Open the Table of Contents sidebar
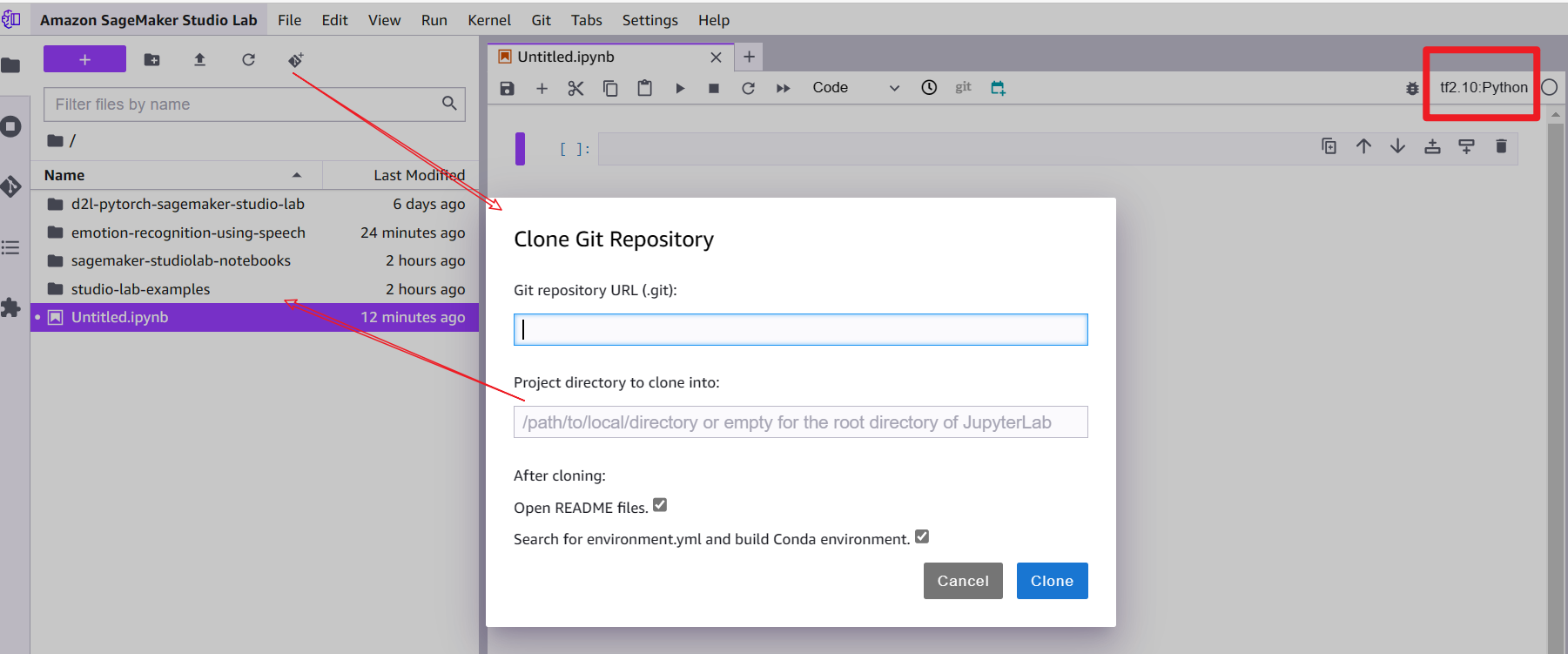Viewport: 1568px width, 654px height. tap(11, 247)
